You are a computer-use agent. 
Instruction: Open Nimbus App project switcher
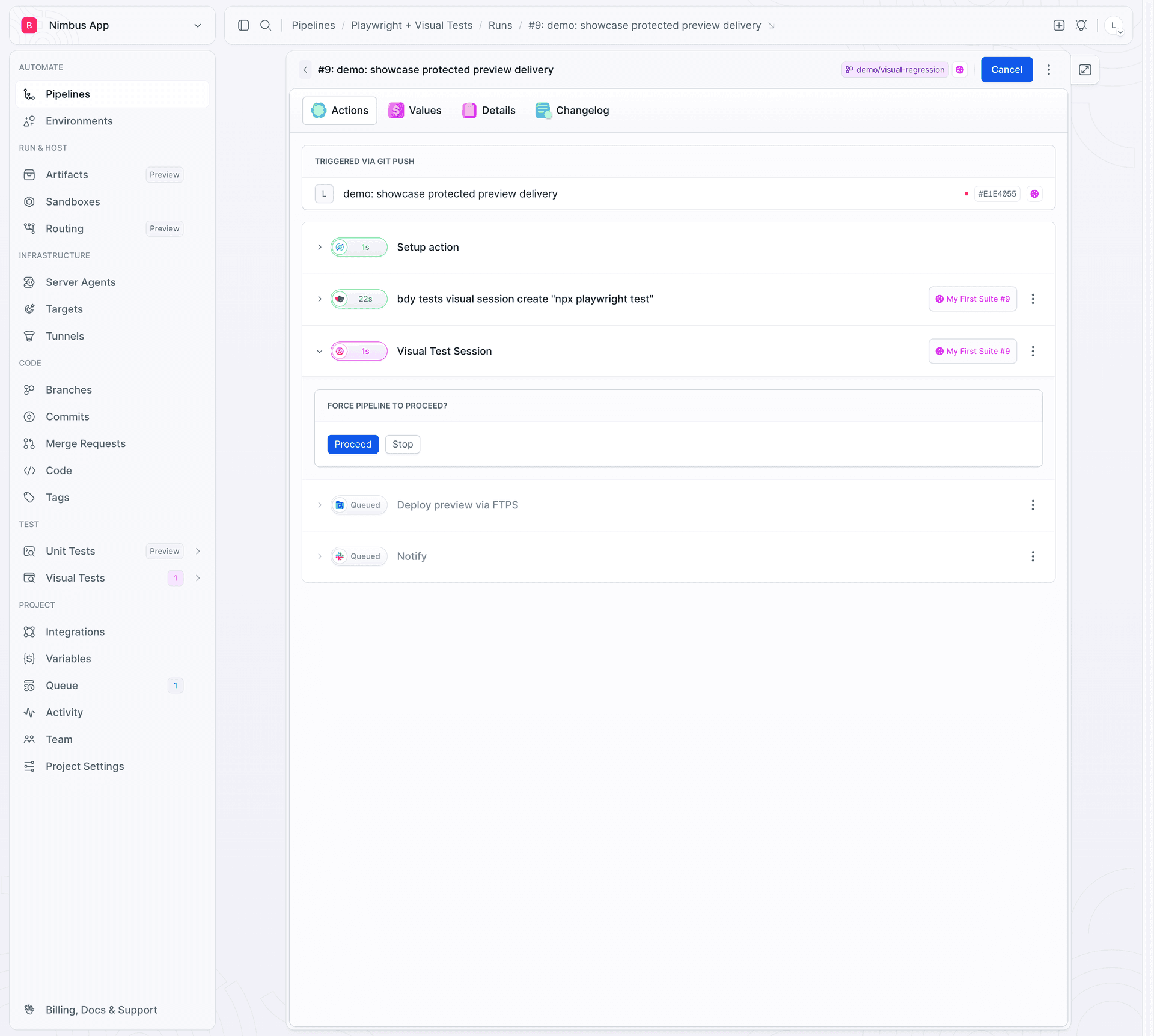112,25
